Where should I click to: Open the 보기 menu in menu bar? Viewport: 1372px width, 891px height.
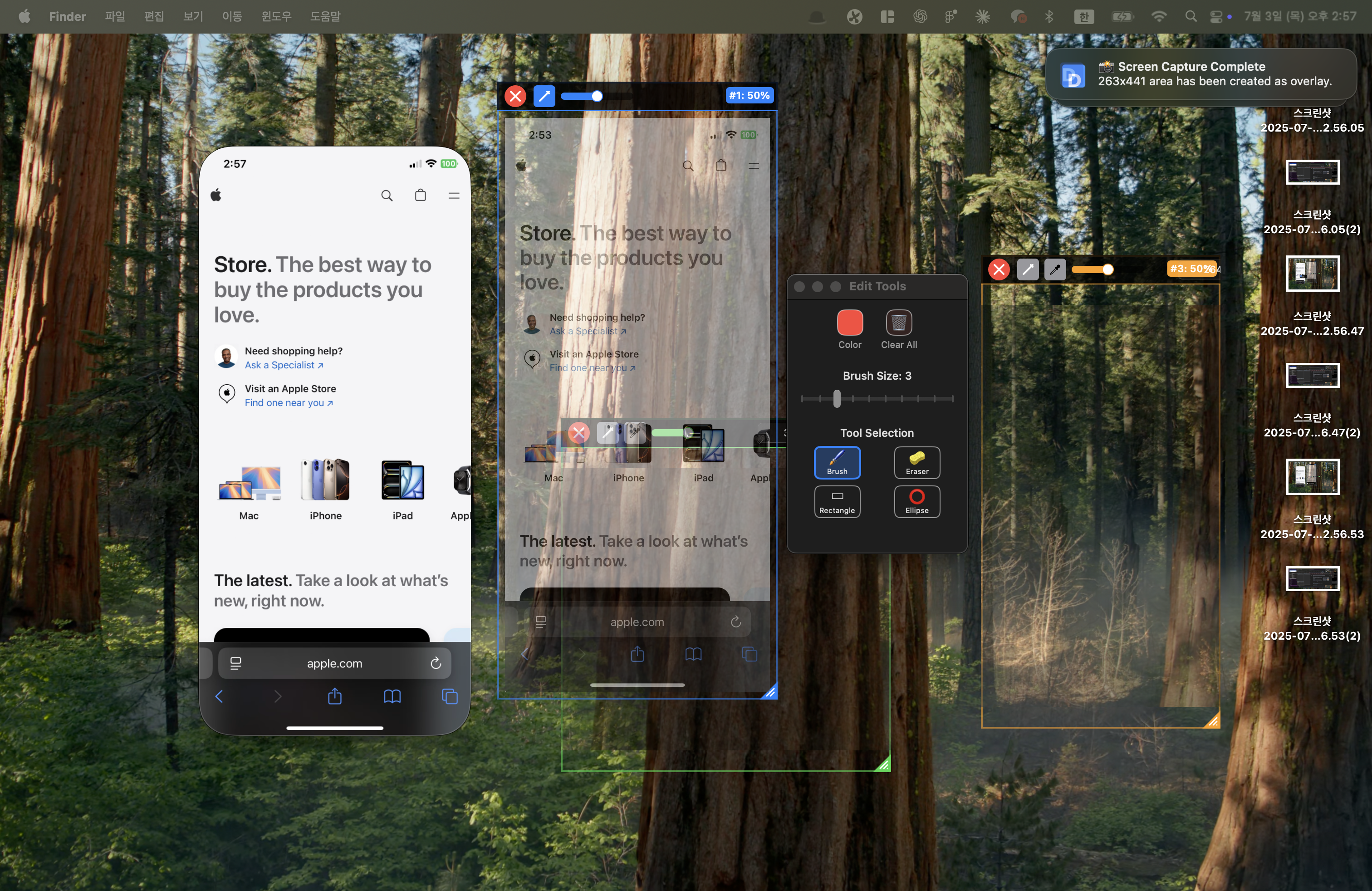192,16
